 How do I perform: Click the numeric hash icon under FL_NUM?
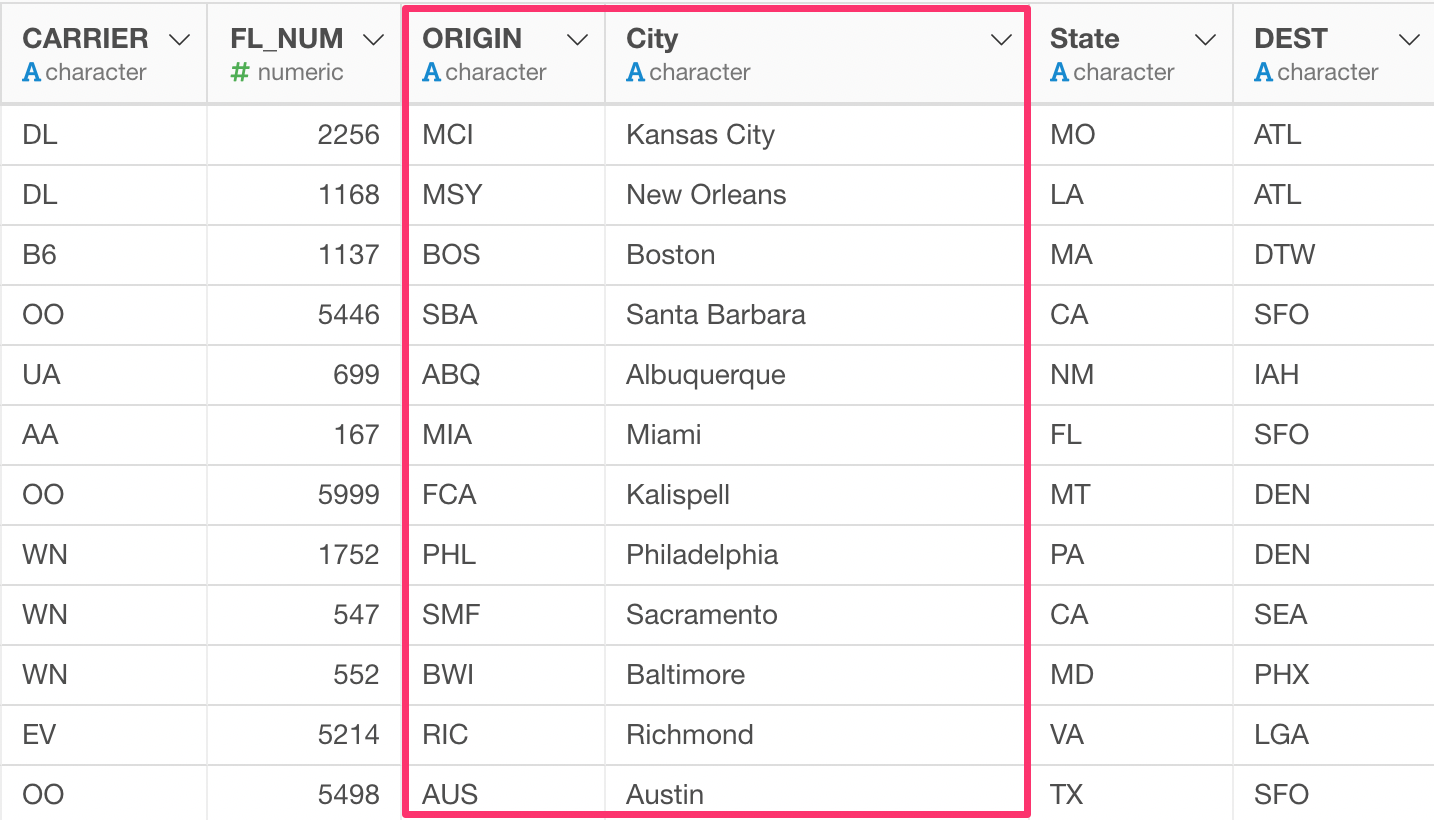pyautogui.click(x=240, y=72)
